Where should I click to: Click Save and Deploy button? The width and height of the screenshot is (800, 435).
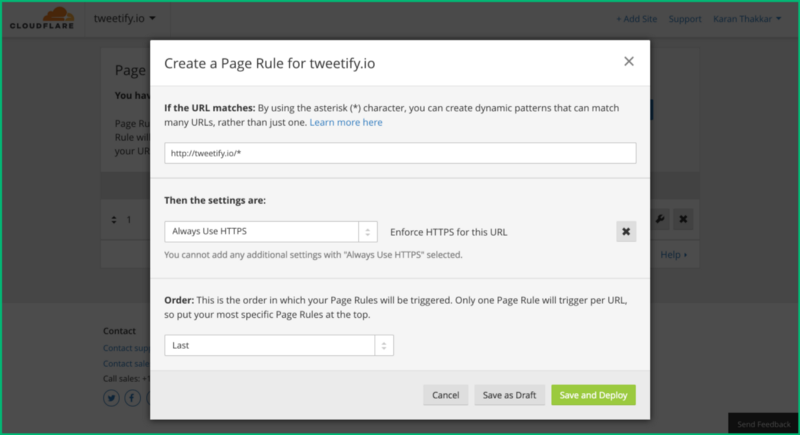tap(593, 395)
